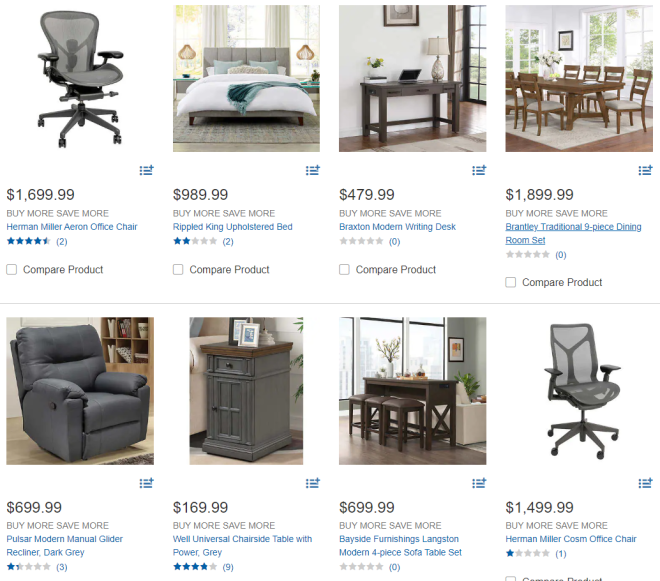Add Bayside Langston Sofa Table Set to list
The image size is (660, 581).
[479, 483]
